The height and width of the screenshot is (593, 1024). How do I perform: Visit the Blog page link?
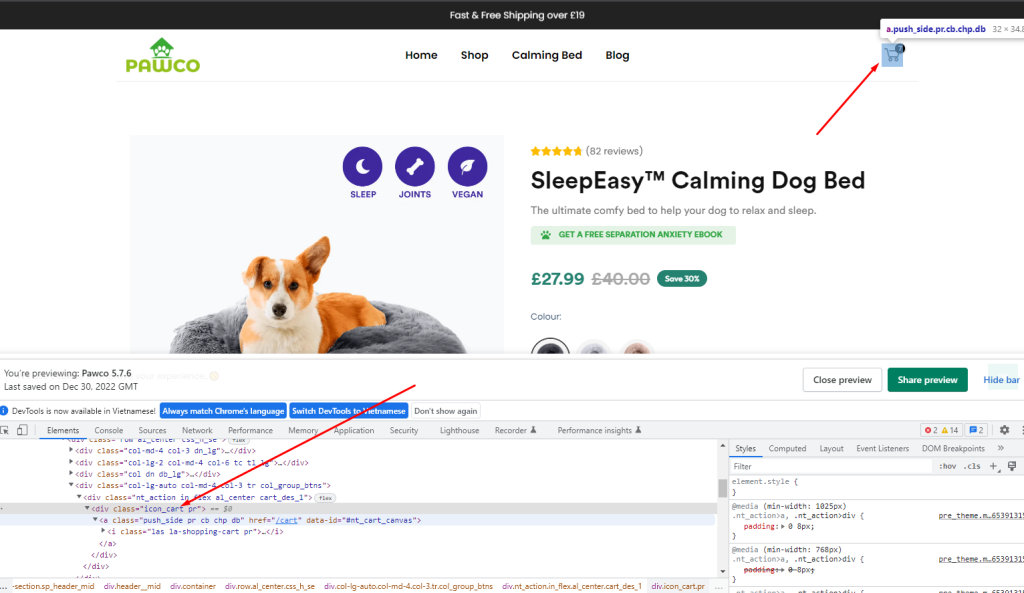[x=617, y=56]
